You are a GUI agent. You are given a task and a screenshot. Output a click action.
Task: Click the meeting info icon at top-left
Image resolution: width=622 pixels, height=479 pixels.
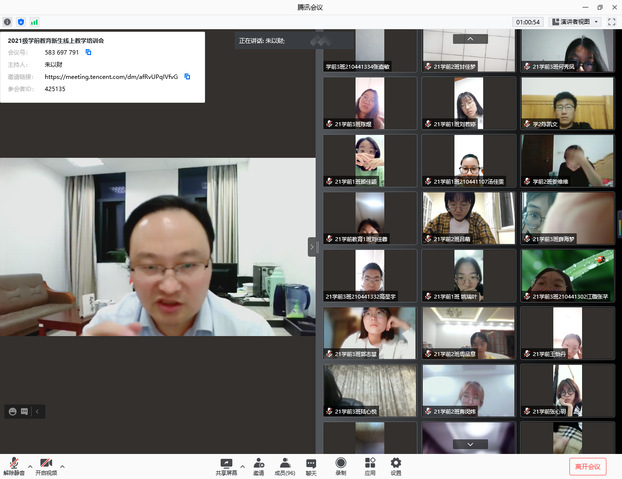7,20
